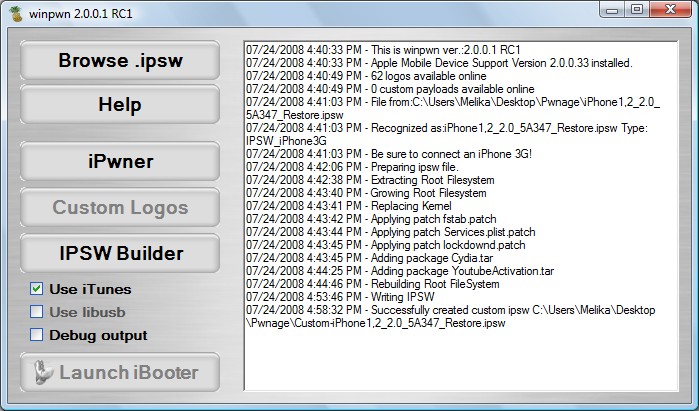Select log line 'Preparing ipsw file.'
The height and width of the screenshot is (411, 699).
pyautogui.click(x=352, y=167)
